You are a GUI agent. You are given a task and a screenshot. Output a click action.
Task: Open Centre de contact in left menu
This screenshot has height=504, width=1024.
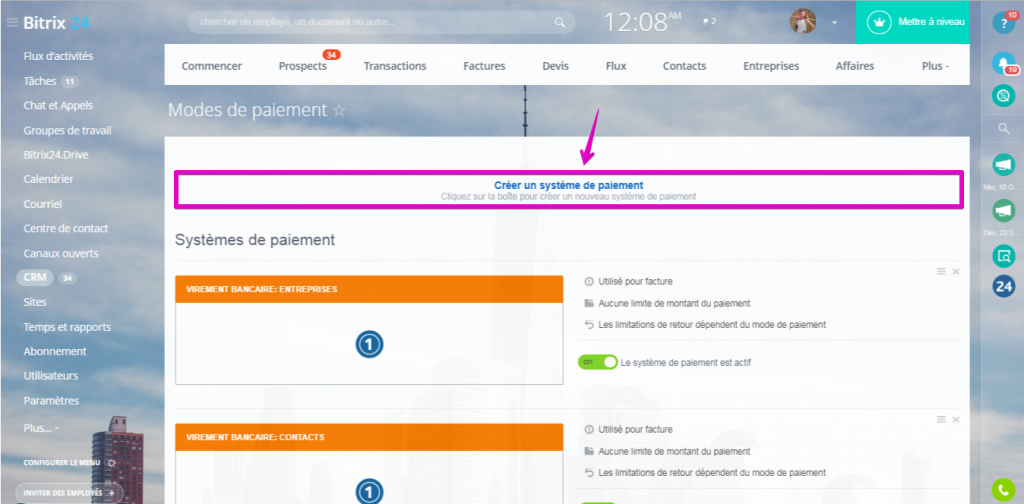[66, 228]
